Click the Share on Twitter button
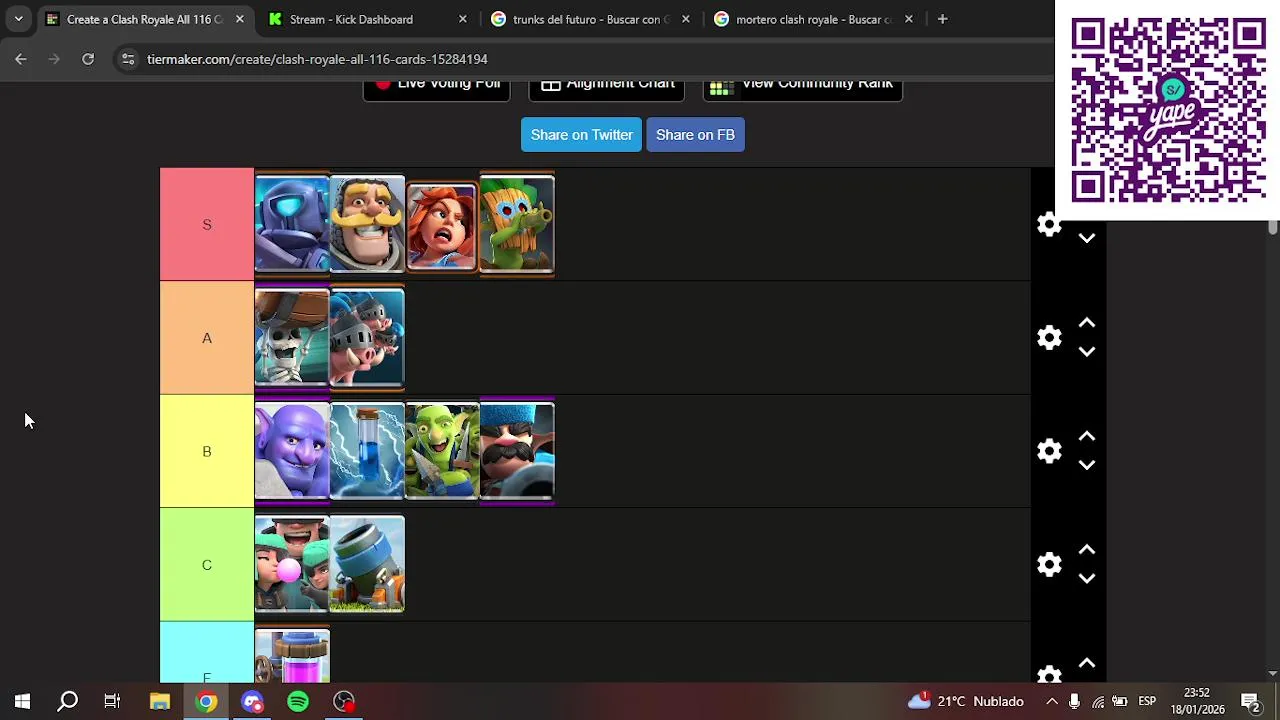The height and width of the screenshot is (720, 1280). click(581, 135)
